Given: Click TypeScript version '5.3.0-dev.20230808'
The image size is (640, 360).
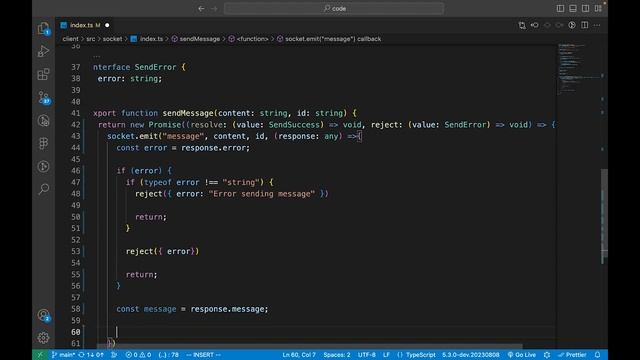Looking at the screenshot, I should 470,355.
